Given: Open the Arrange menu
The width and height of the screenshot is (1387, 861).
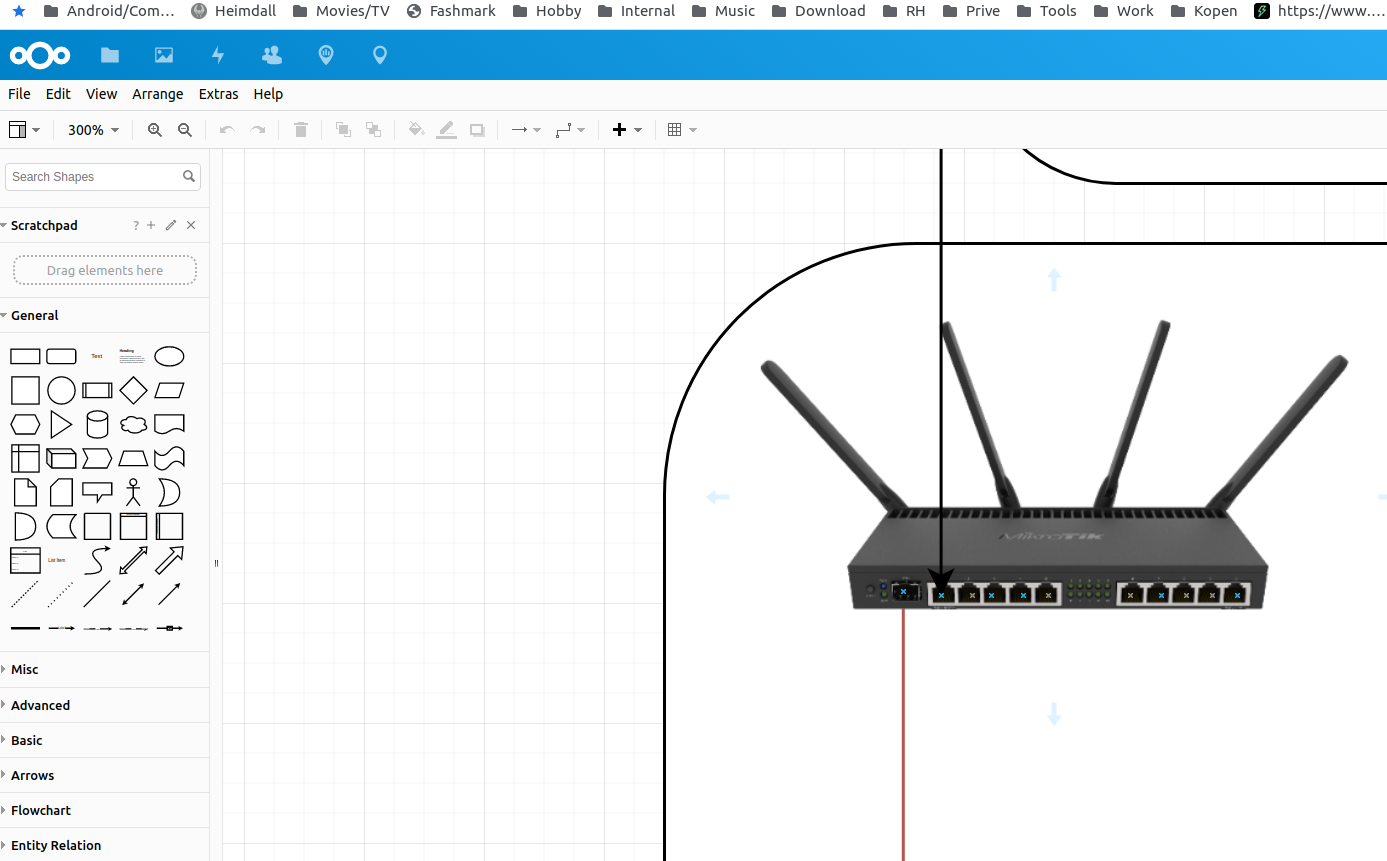Looking at the screenshot, I should coord(158,94).
